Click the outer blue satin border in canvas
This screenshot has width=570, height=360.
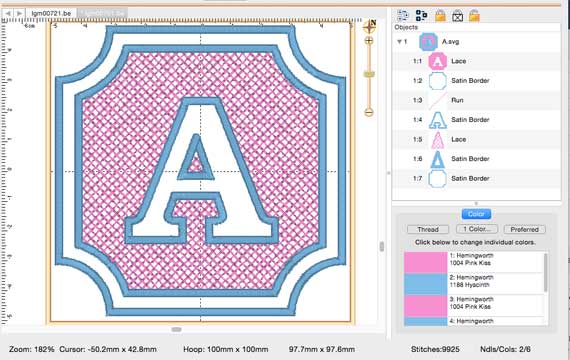tap(58, 171)
